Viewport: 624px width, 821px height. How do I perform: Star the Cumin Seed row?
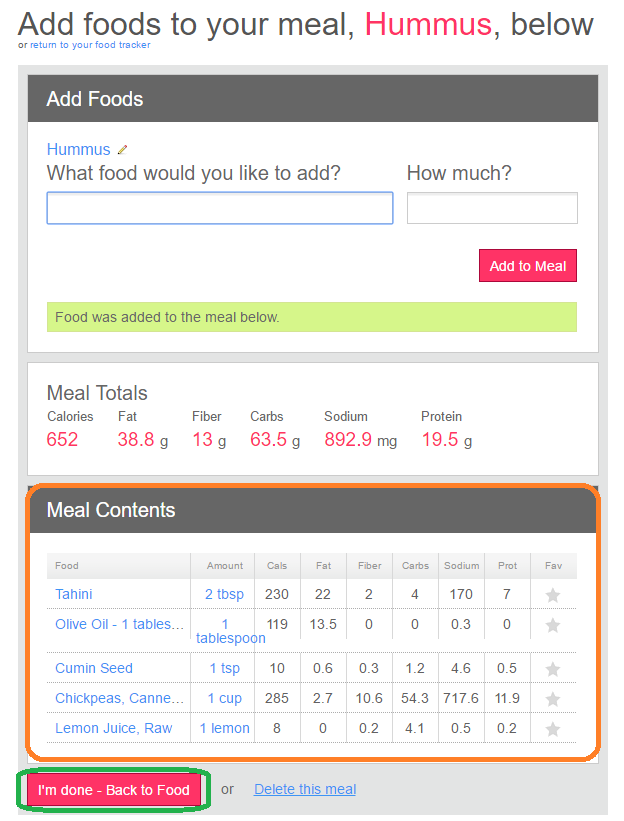coord(553,669)
